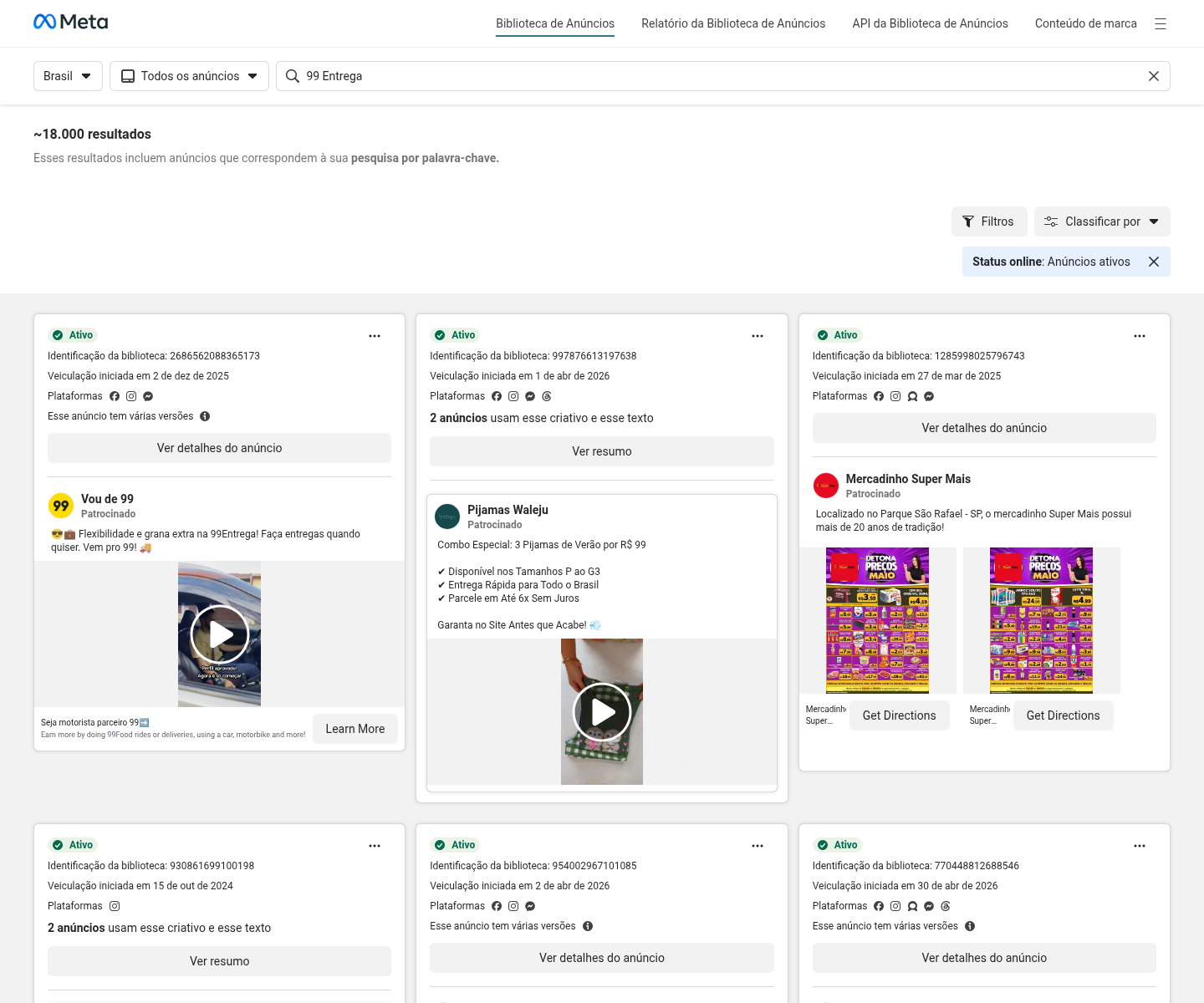
Task: Click the search magnifier icon
Action: (x=293, y=76)
